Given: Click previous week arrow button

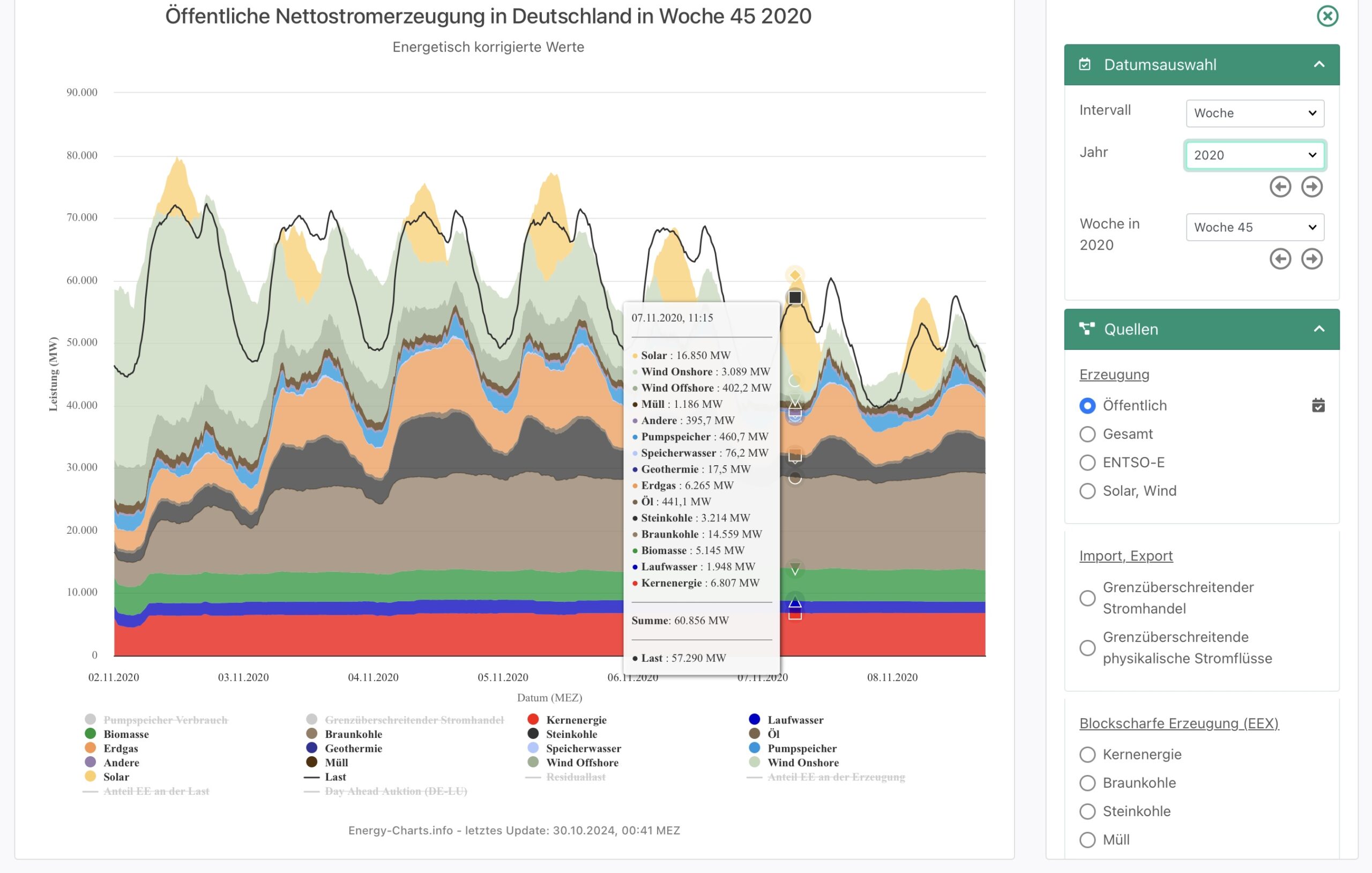Looking at the screenshot, I should [x=1280, y=259].
